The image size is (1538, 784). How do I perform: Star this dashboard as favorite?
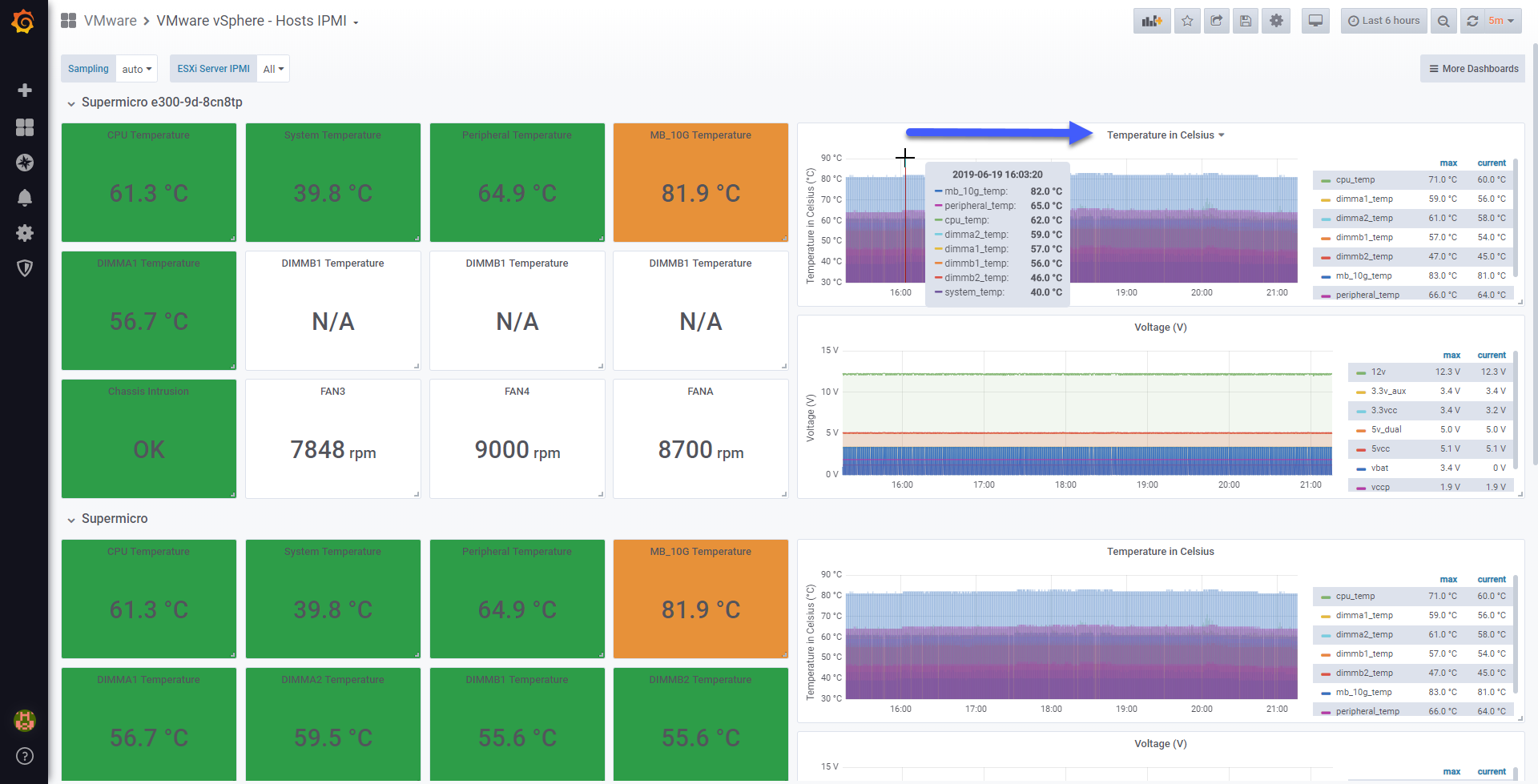[x=1187, y=21]
